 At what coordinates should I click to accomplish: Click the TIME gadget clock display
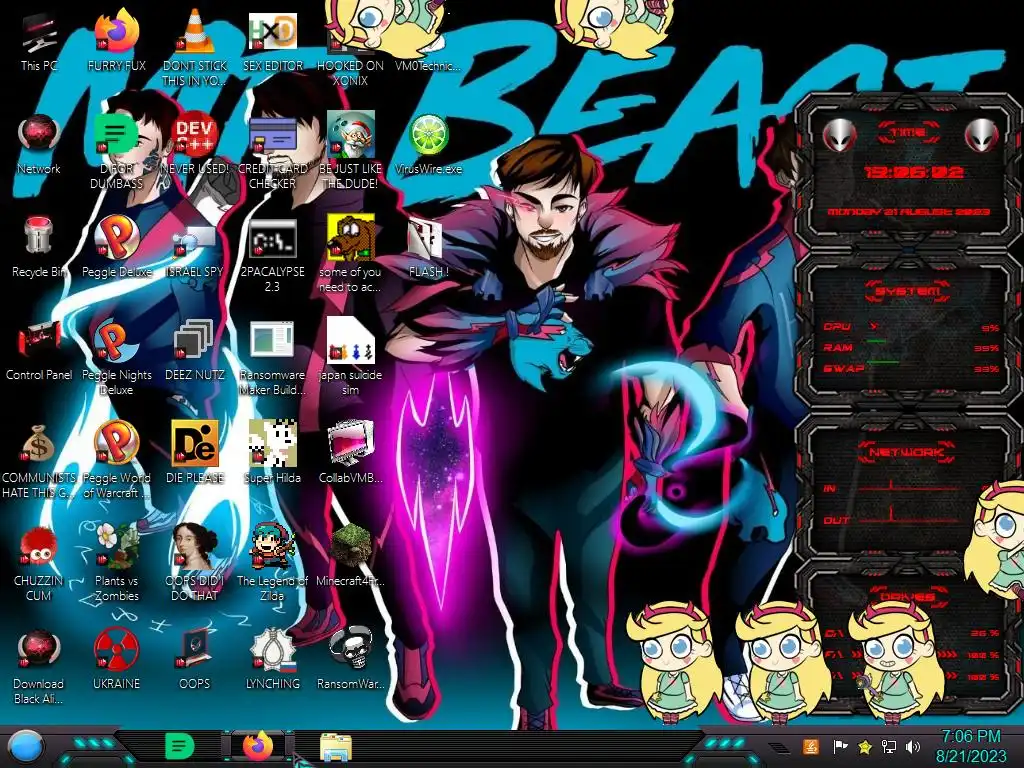pyautogui.click(x=913, y=172)
